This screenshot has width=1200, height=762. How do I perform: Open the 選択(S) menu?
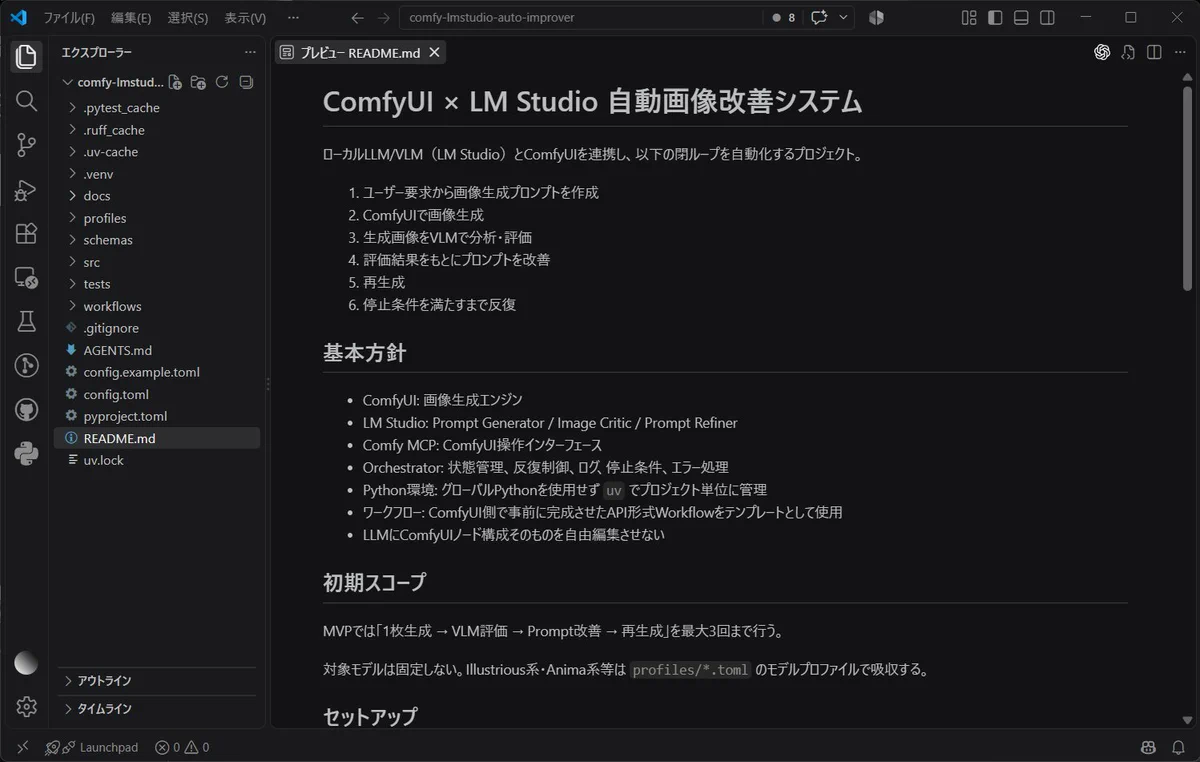tap(188, 17)
